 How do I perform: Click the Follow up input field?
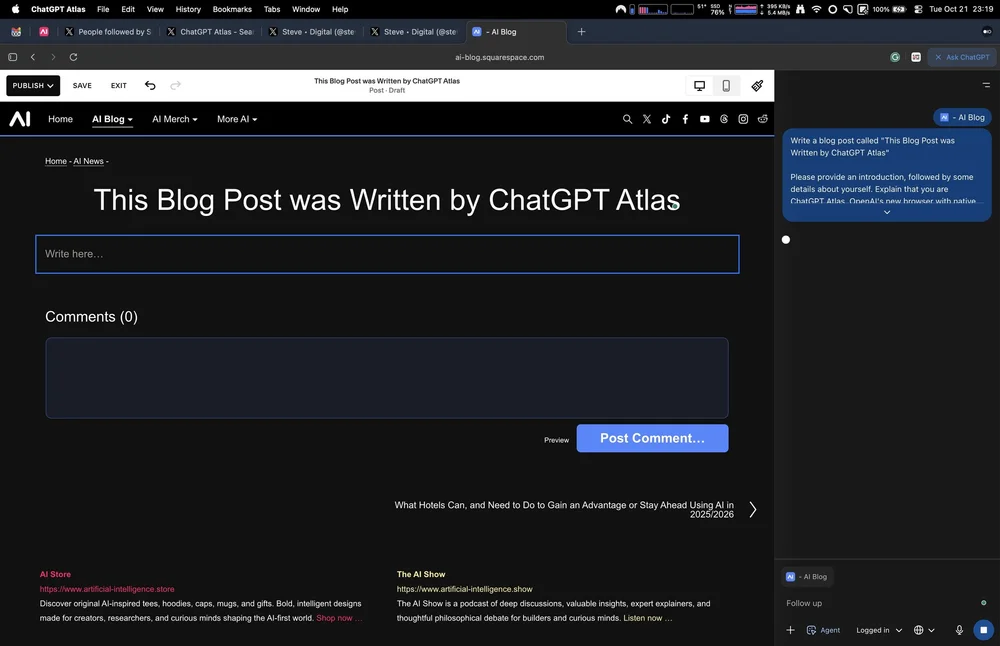(x=880, y=603)
